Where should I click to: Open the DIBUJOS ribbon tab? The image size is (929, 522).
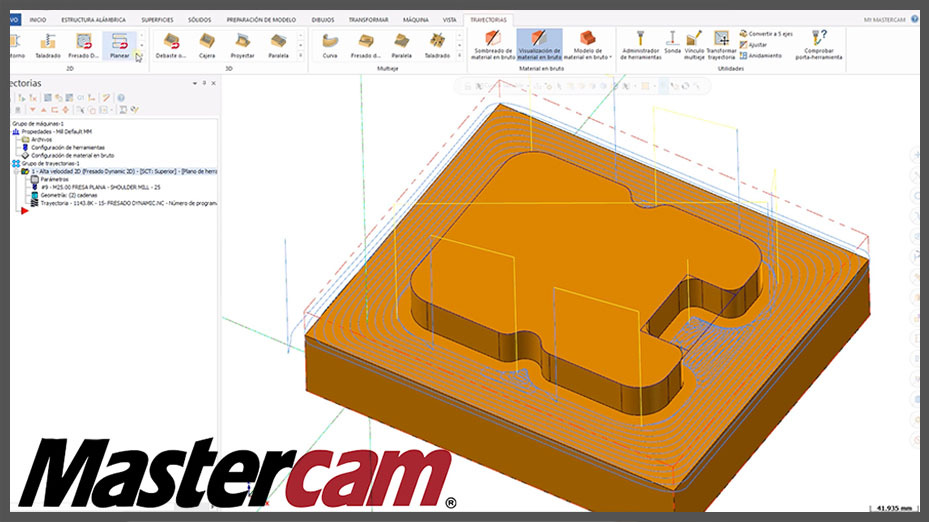(x=323, y=20)
